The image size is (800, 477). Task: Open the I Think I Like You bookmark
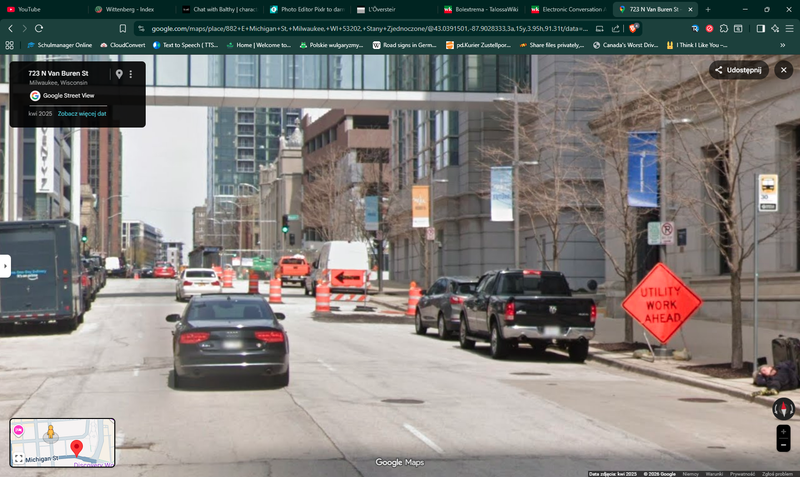pyautogui.click(x=696, y=45)
